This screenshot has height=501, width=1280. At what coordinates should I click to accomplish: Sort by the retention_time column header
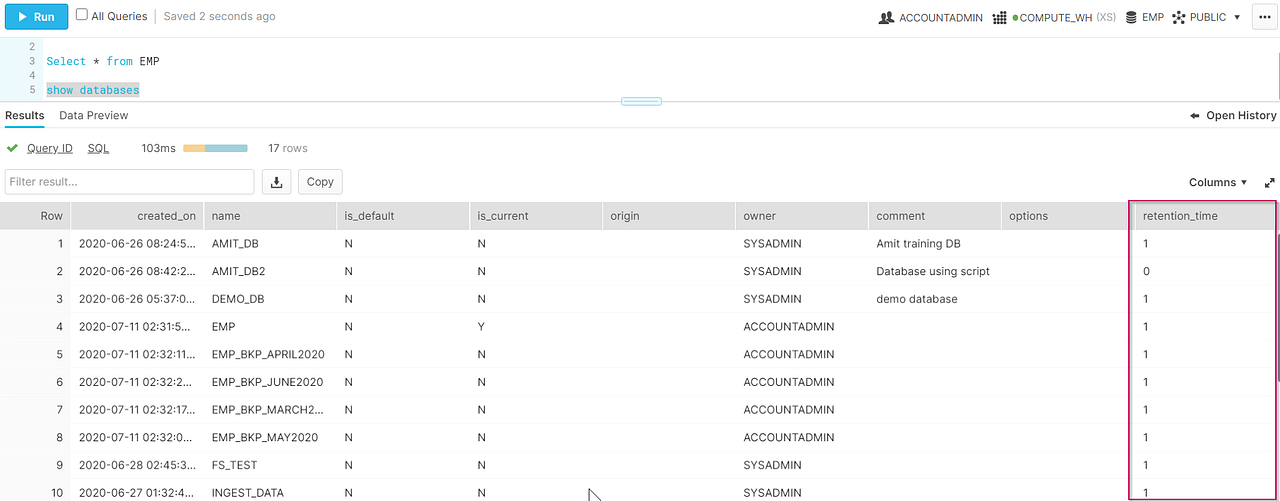pyautogui.click(x=1205, y=215)
